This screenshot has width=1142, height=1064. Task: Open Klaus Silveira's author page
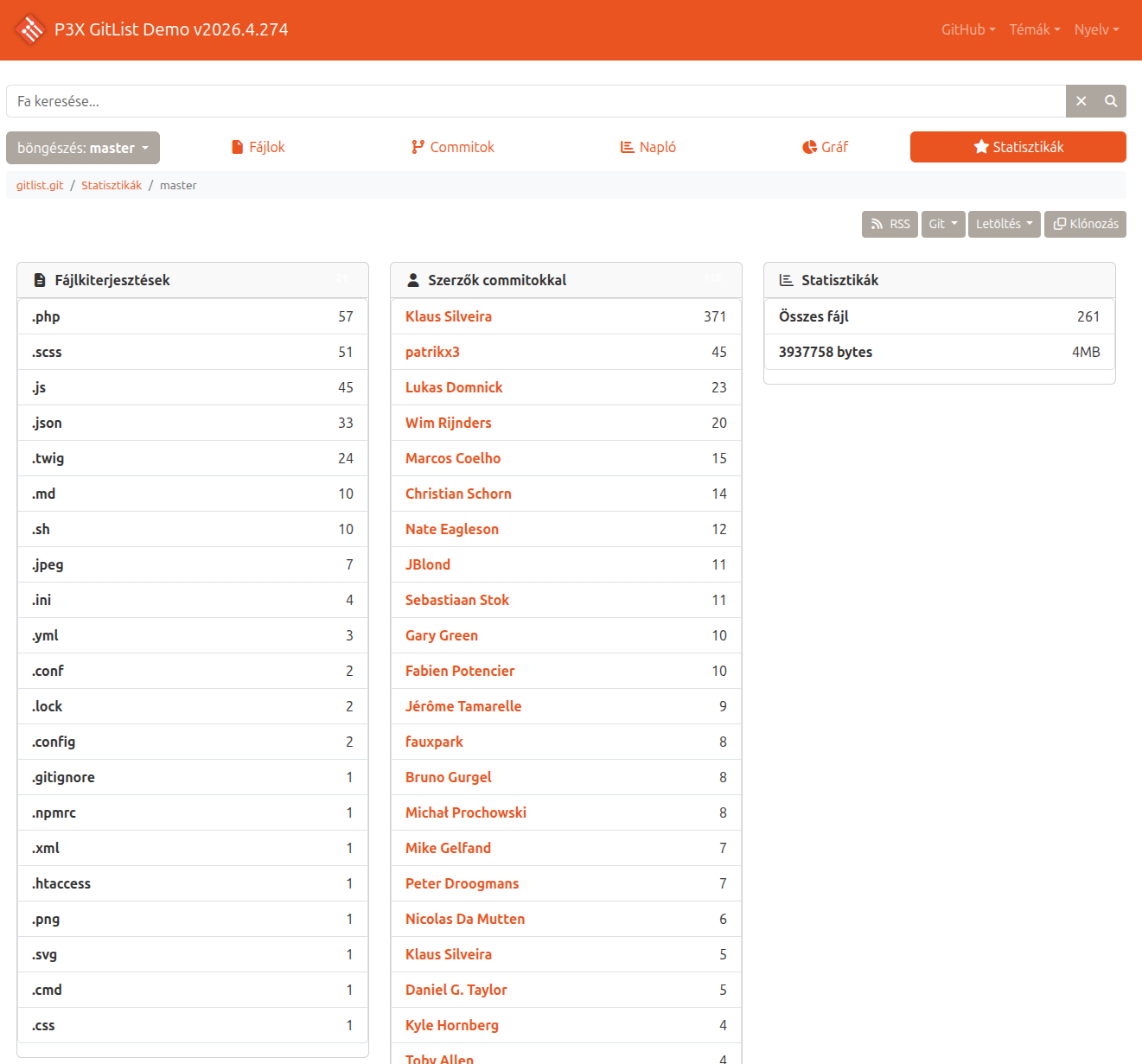(x=448, y=316)
